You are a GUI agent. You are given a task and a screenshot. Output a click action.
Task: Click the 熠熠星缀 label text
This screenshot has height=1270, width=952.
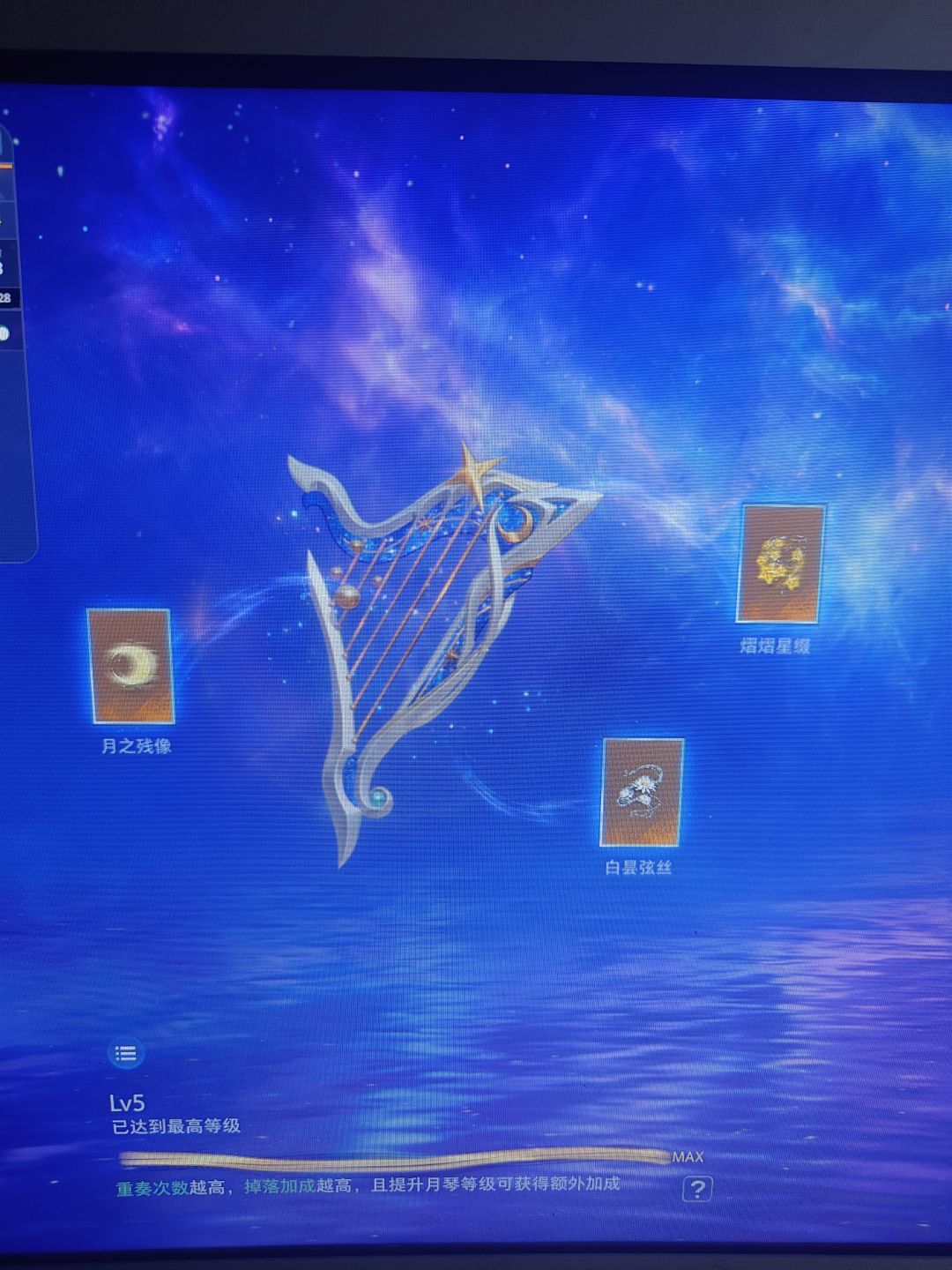pos(775,646)
